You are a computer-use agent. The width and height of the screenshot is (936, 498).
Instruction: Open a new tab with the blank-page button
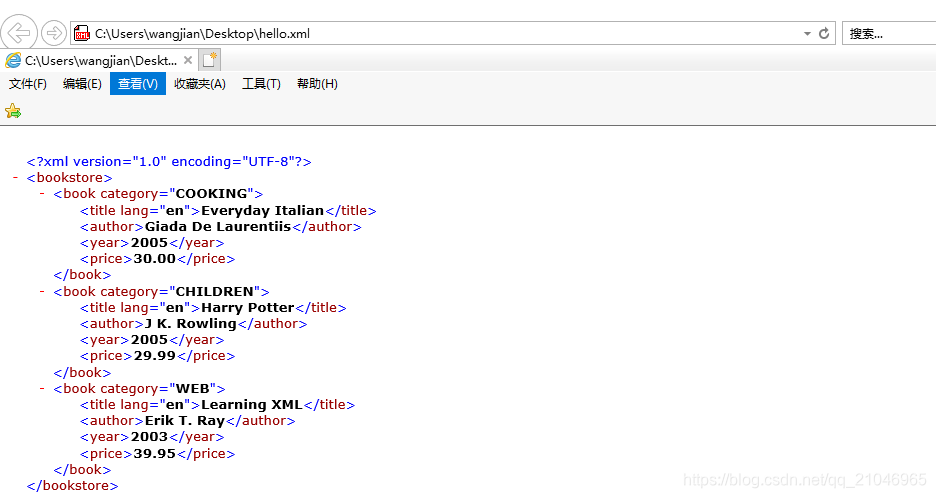tap(210, 60)
